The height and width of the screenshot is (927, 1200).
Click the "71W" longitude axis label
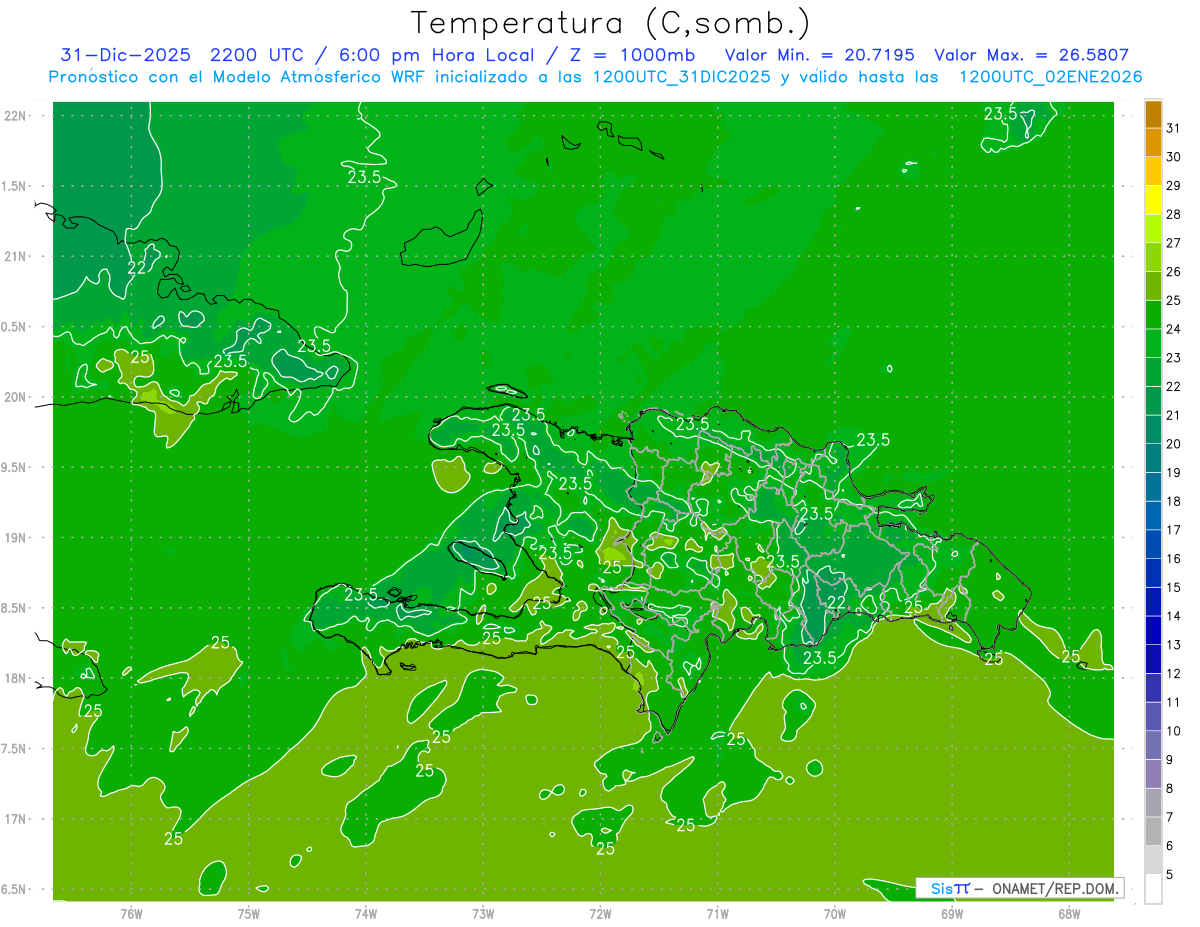[717, 913]
